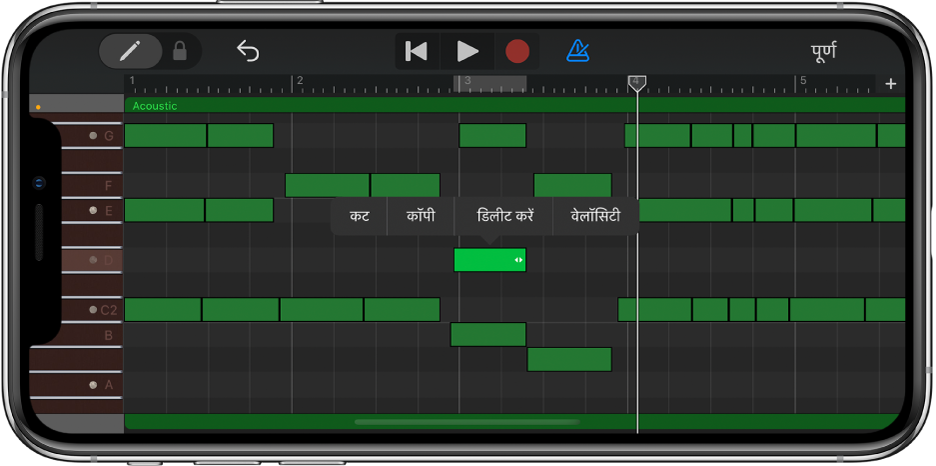Tap the पूर्ण button to finish editing

coord(823,51)
